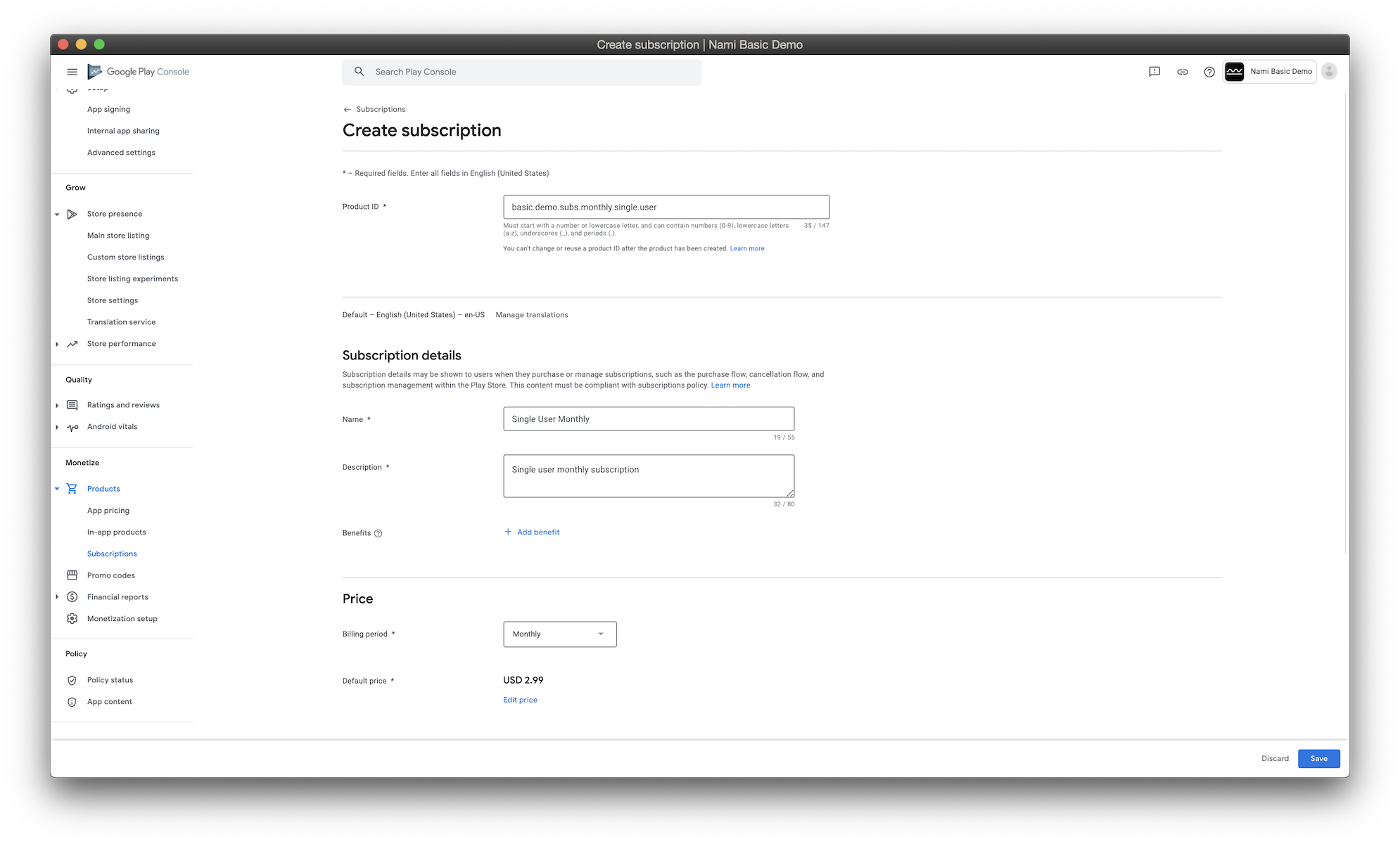Screen dimensions: 1400x844
Task: Open Store listing experiments
Action: (132, 279)
